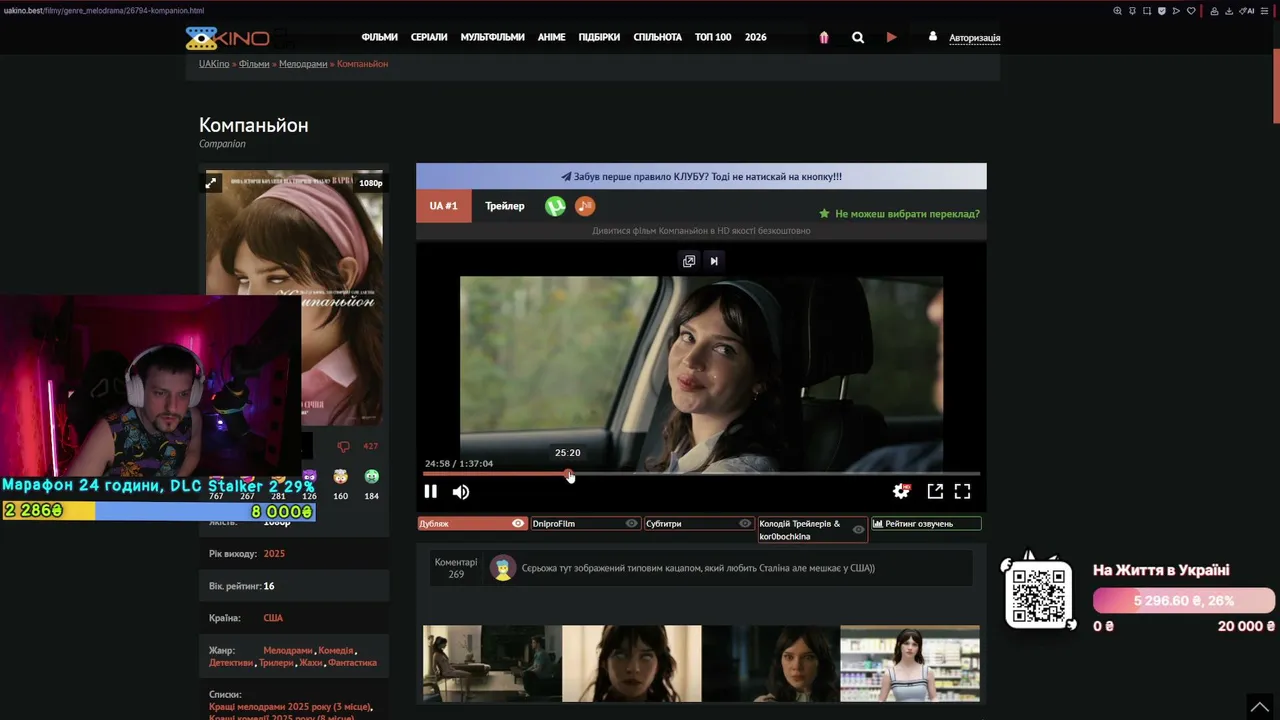The image size is (1280, 720).
Task: Click the Фантастика genre link
Action: pyautogui.click(x=352, y=663)
